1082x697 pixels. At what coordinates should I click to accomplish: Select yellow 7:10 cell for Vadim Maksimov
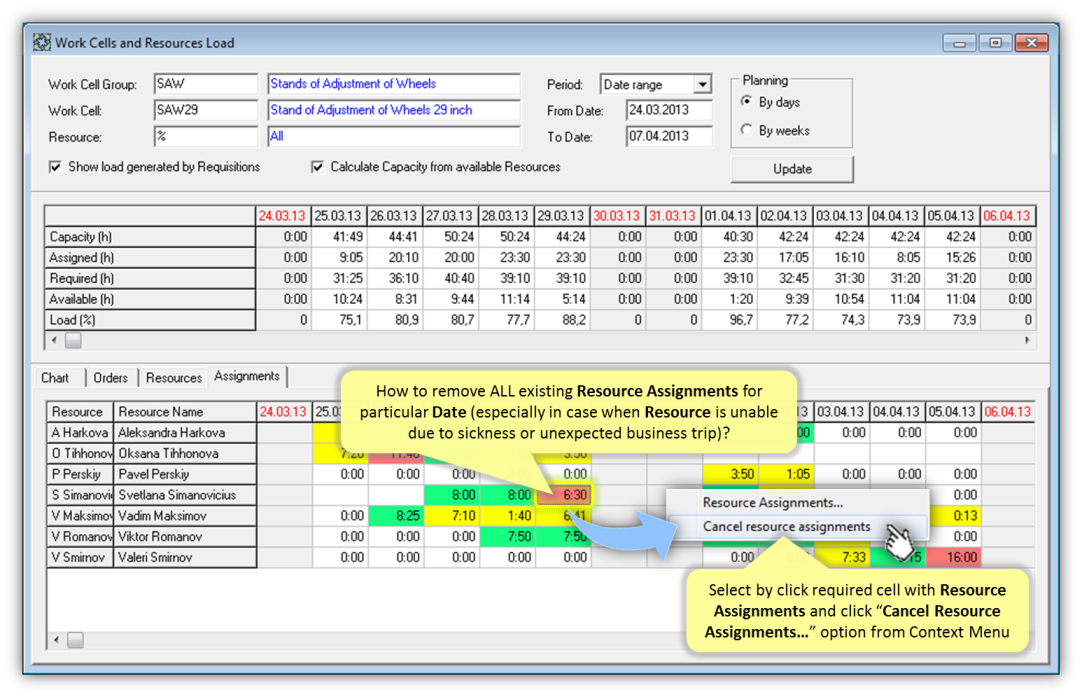pyautogui.click(x=451, y=516)
